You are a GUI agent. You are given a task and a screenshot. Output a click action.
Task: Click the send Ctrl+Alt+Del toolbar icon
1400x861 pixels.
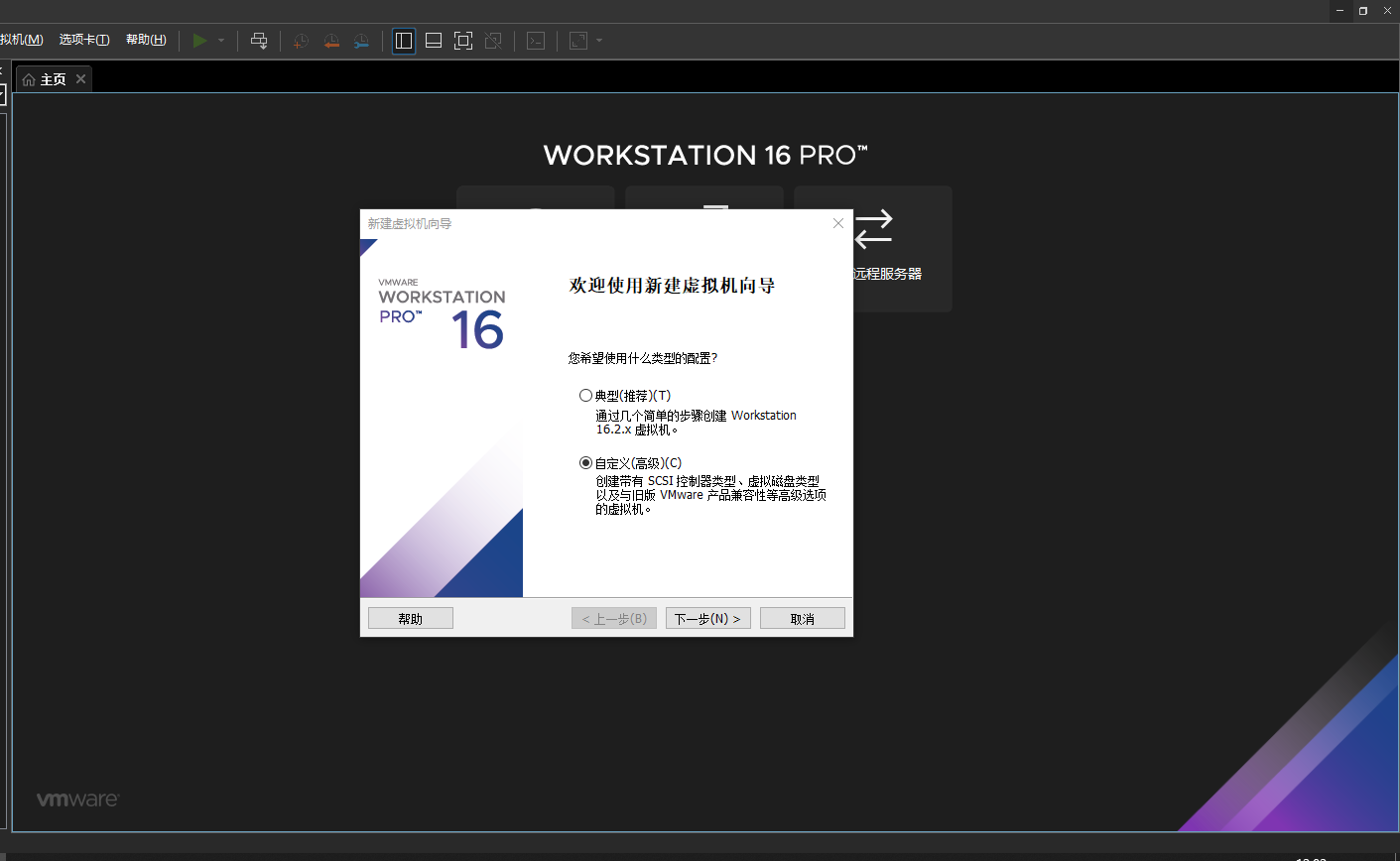pos(259,41)
